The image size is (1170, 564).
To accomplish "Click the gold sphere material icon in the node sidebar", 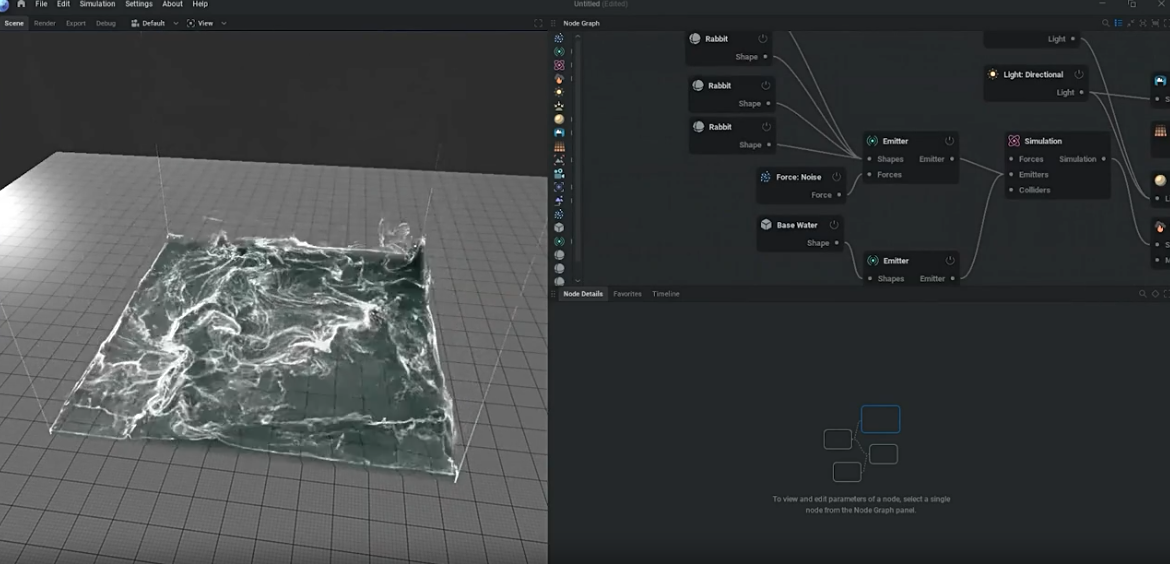I will pyautogui.click(x=559, y=119).
